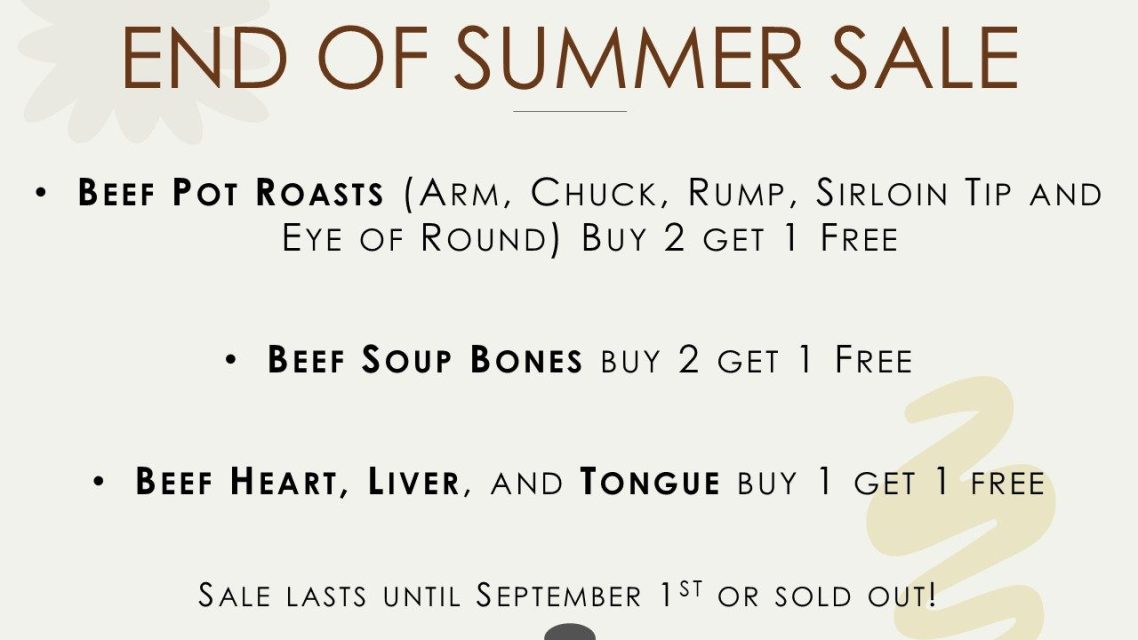Click the buy 1 get 1 free offer
The image size is (1138, 640).
pos(891,482)
